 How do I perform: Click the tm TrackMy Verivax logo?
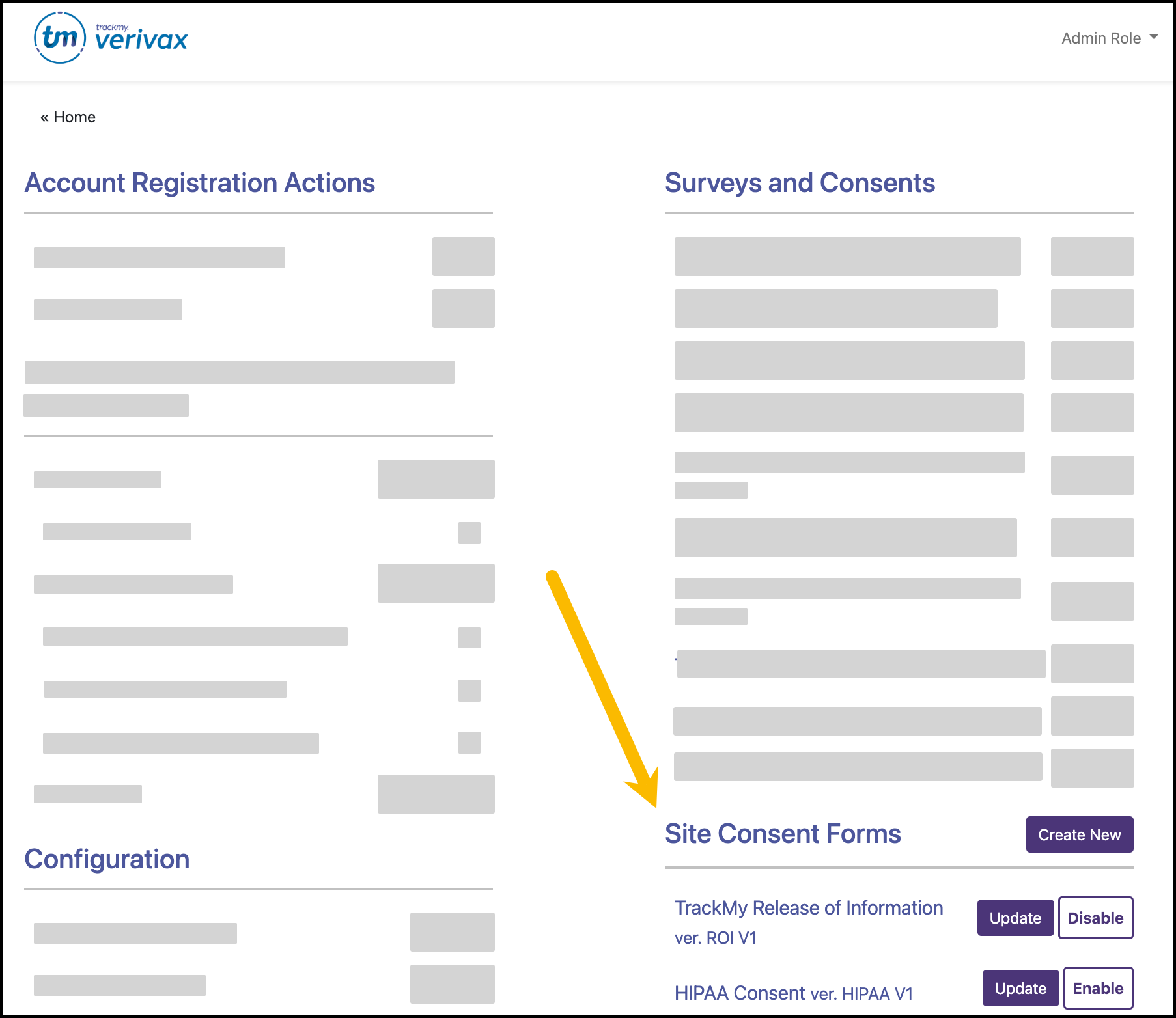click(111, 36)
